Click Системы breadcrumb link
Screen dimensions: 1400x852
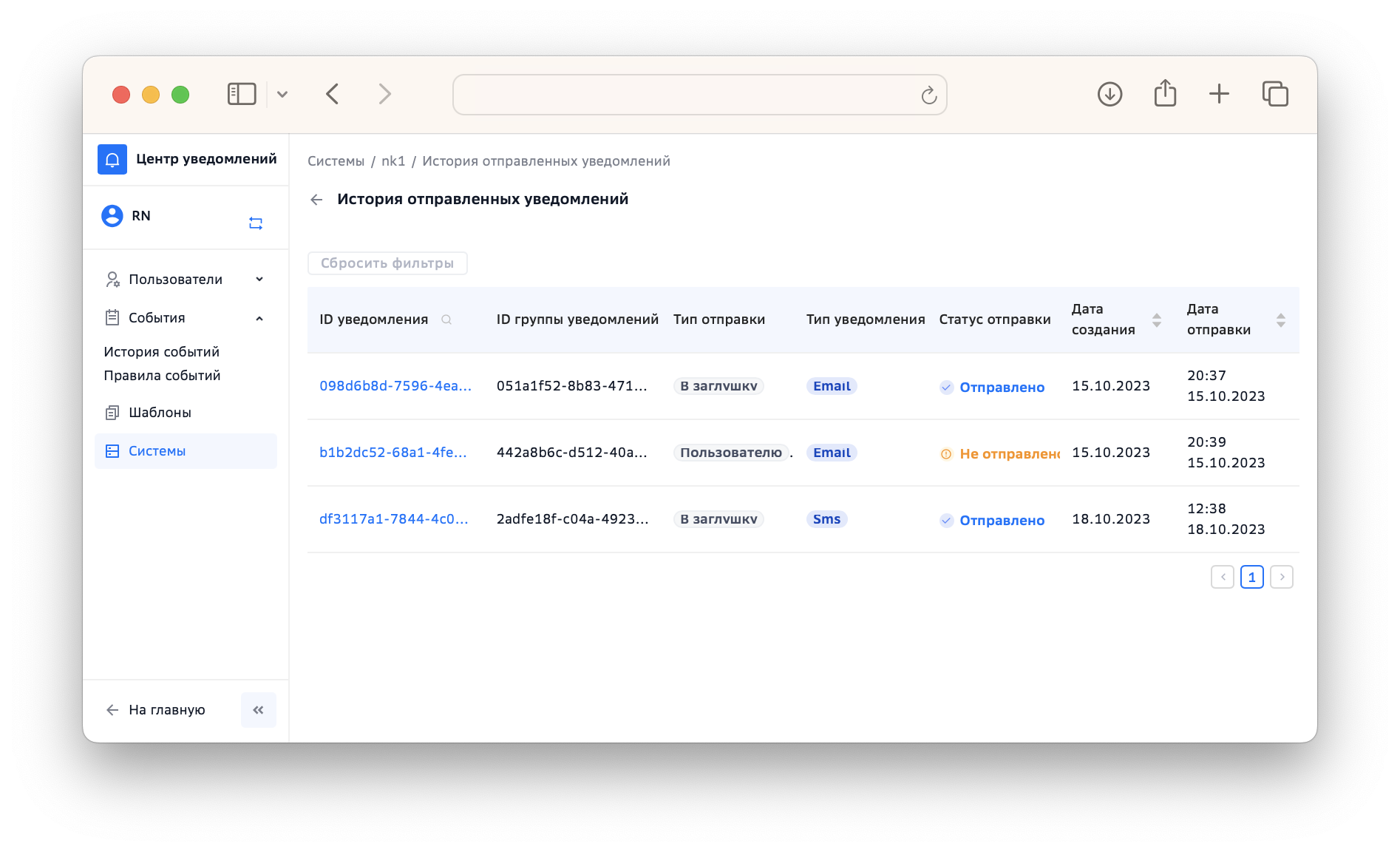tap(336, 161)
